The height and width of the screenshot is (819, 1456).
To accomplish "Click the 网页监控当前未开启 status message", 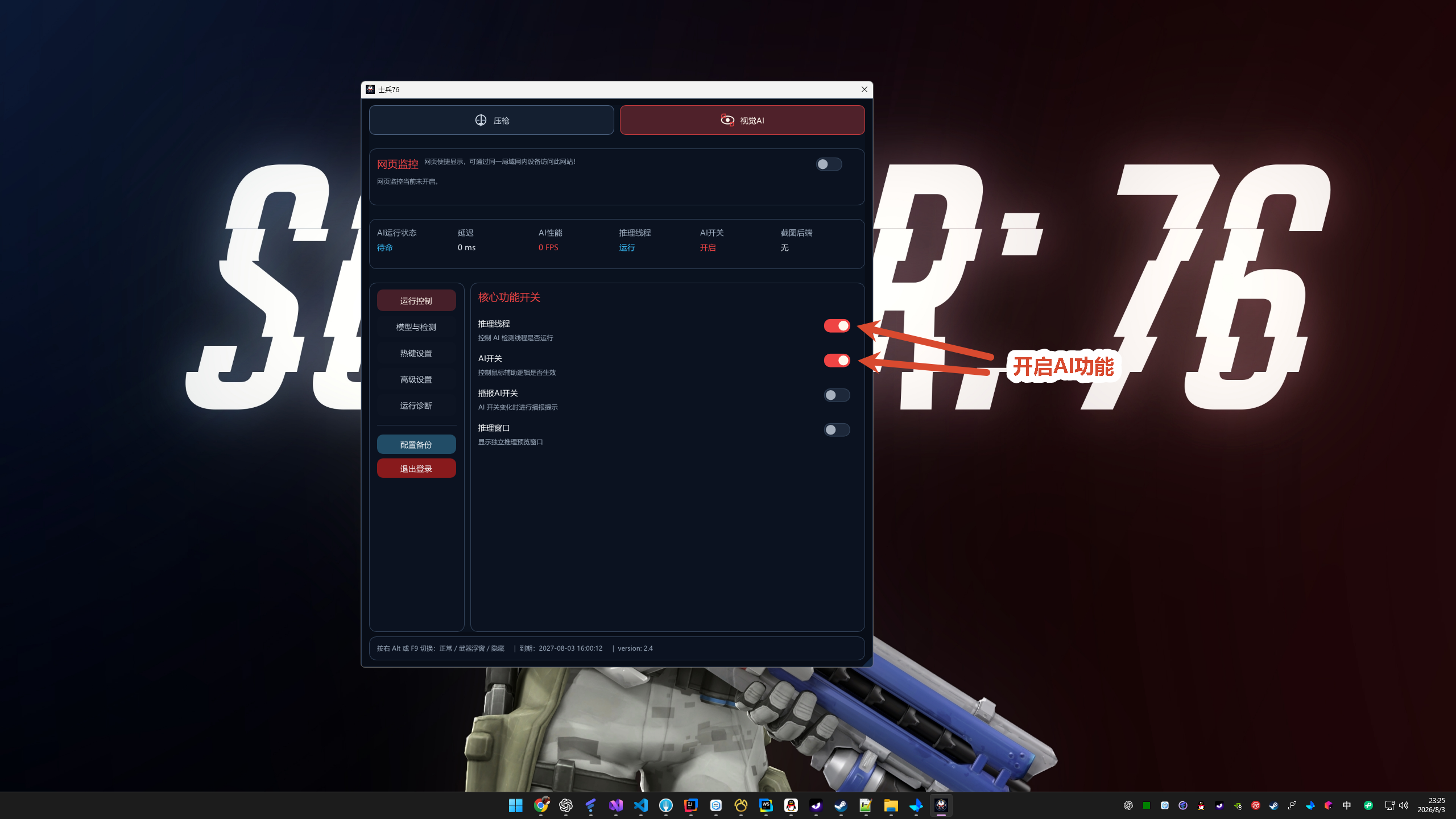I will point(408,181).
